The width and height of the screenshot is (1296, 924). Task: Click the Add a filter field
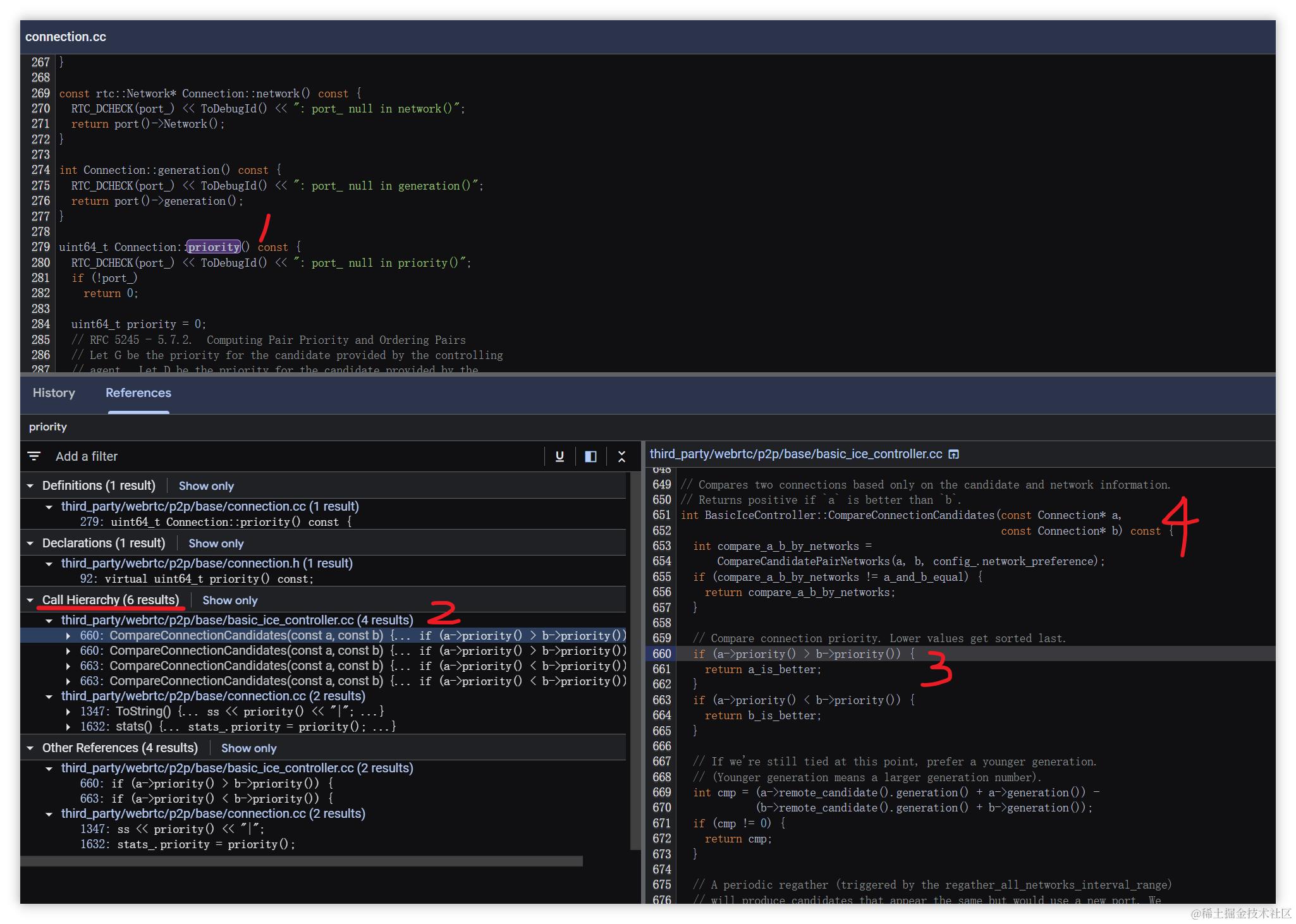point(87,456)
